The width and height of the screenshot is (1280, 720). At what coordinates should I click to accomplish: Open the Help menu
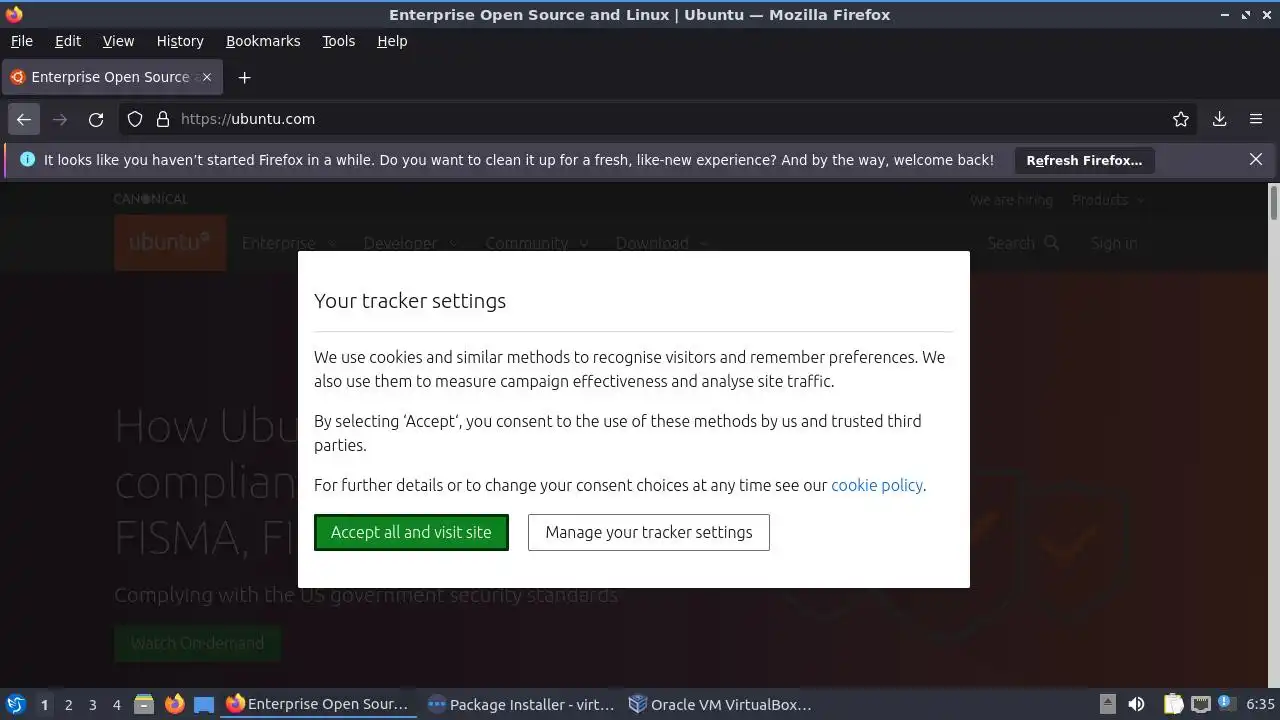[x=392, y=41]
